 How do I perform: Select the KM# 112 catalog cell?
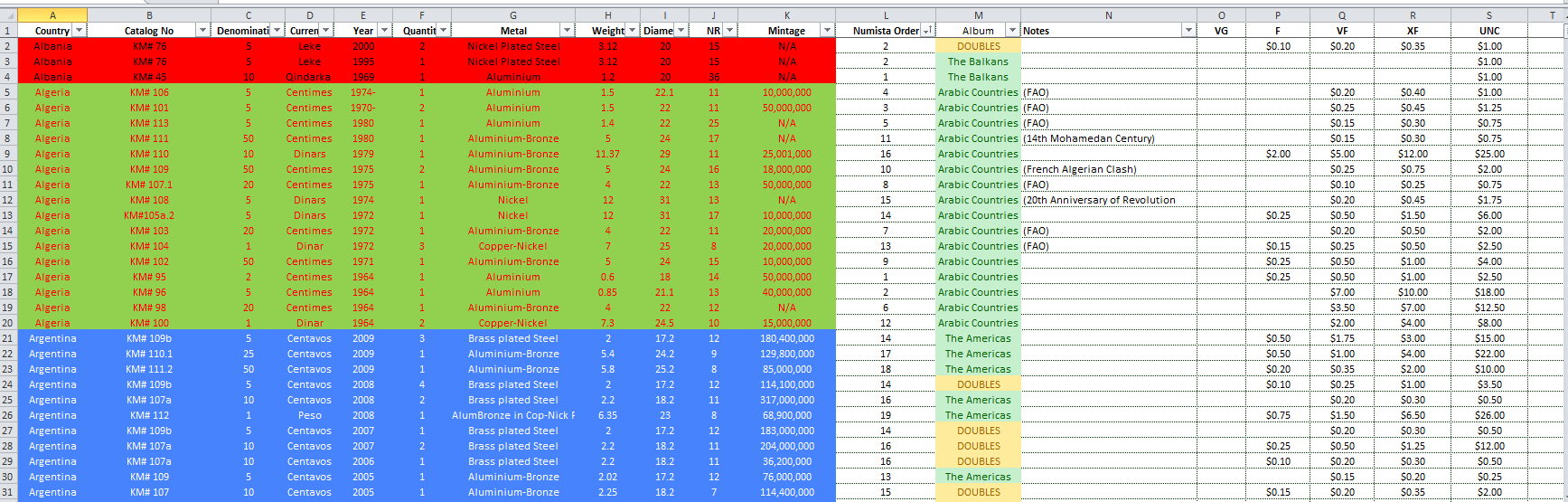[149, 415]
